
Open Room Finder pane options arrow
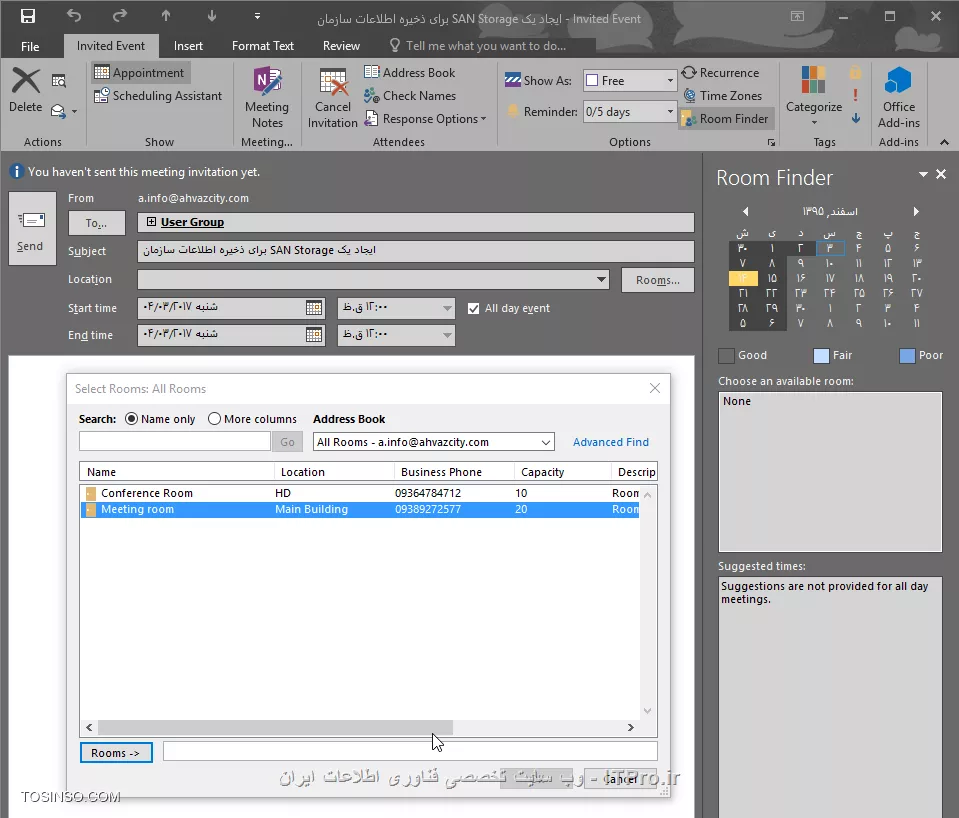923,174
